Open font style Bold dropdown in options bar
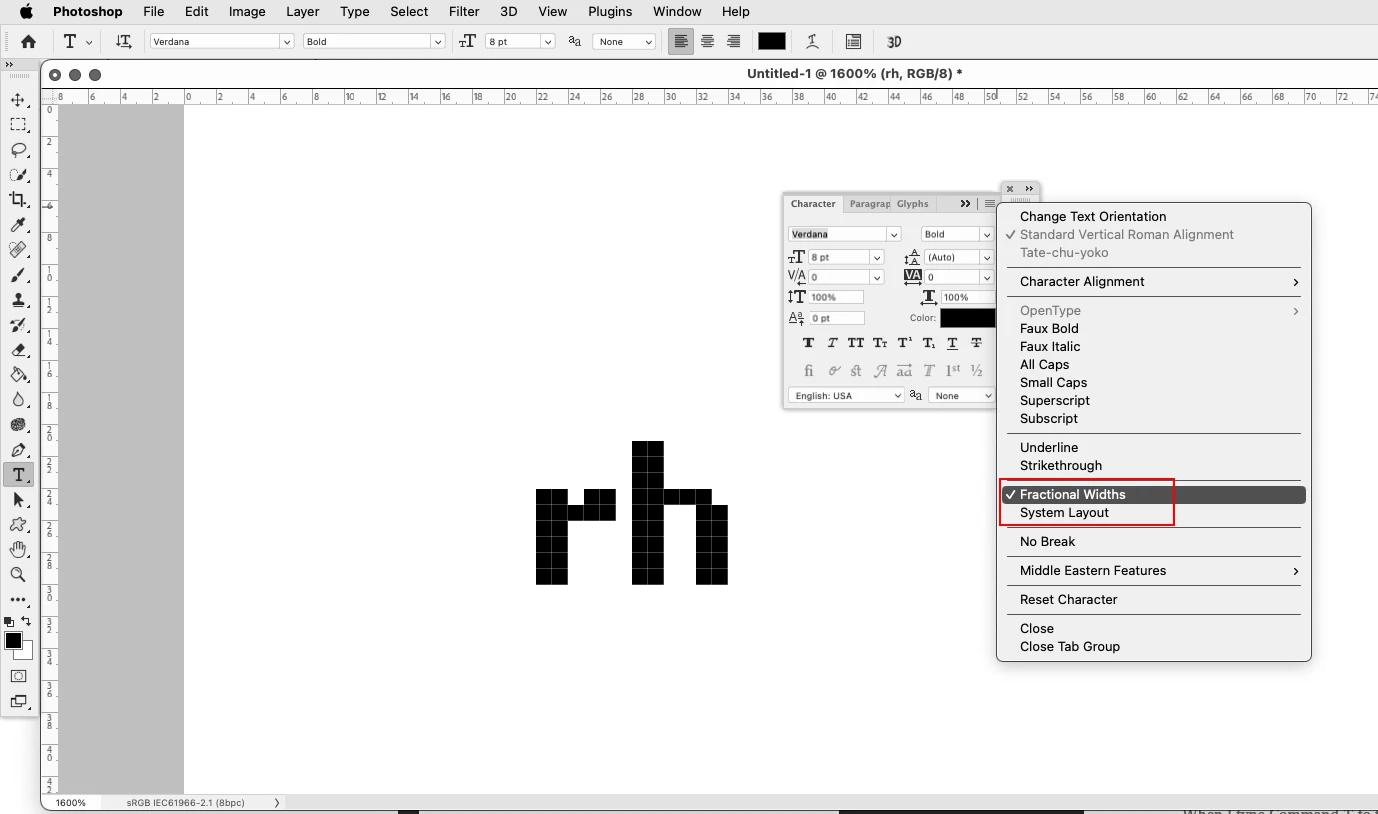 437,42
